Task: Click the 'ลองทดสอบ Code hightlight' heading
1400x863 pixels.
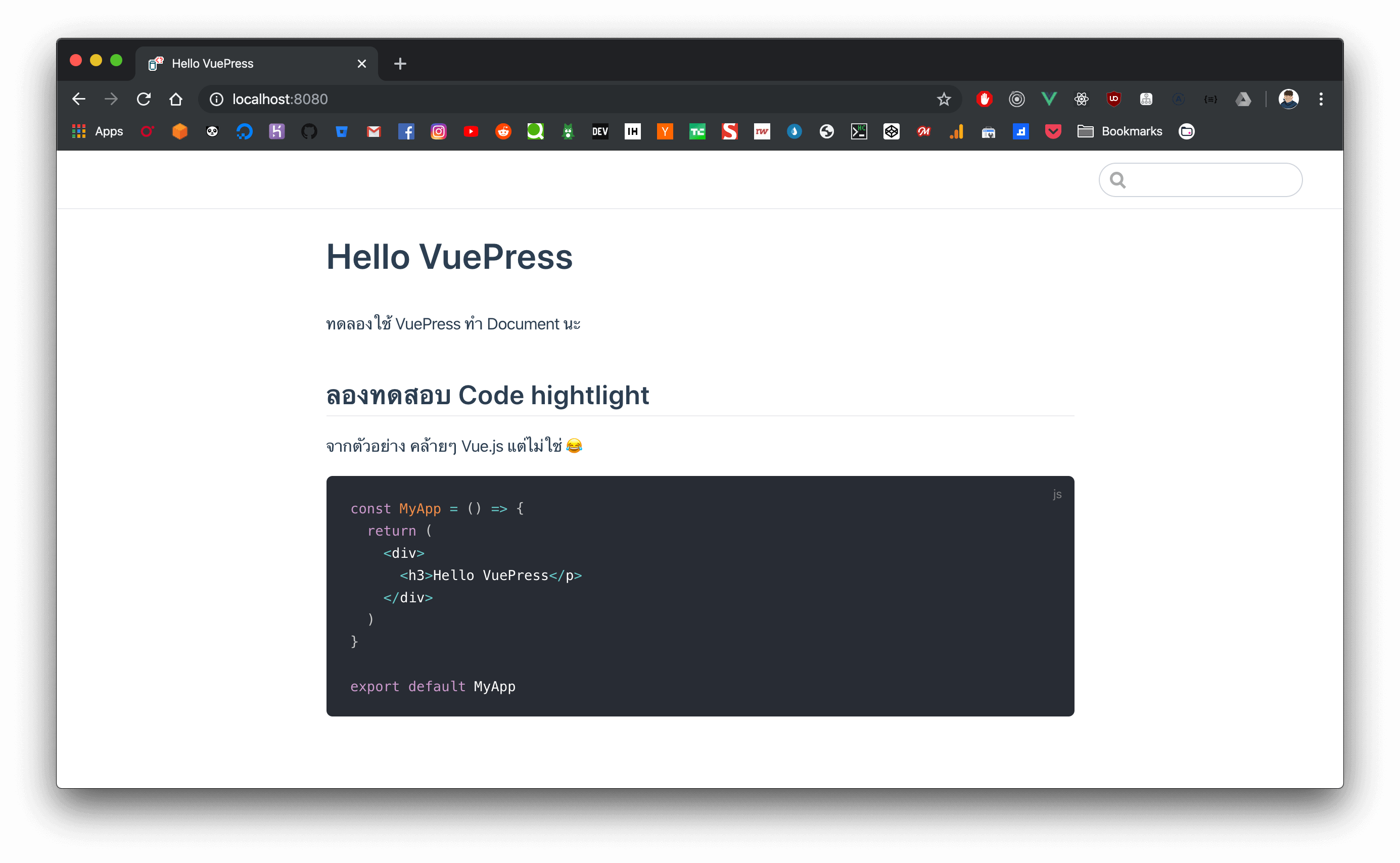Action: point(488,395)
